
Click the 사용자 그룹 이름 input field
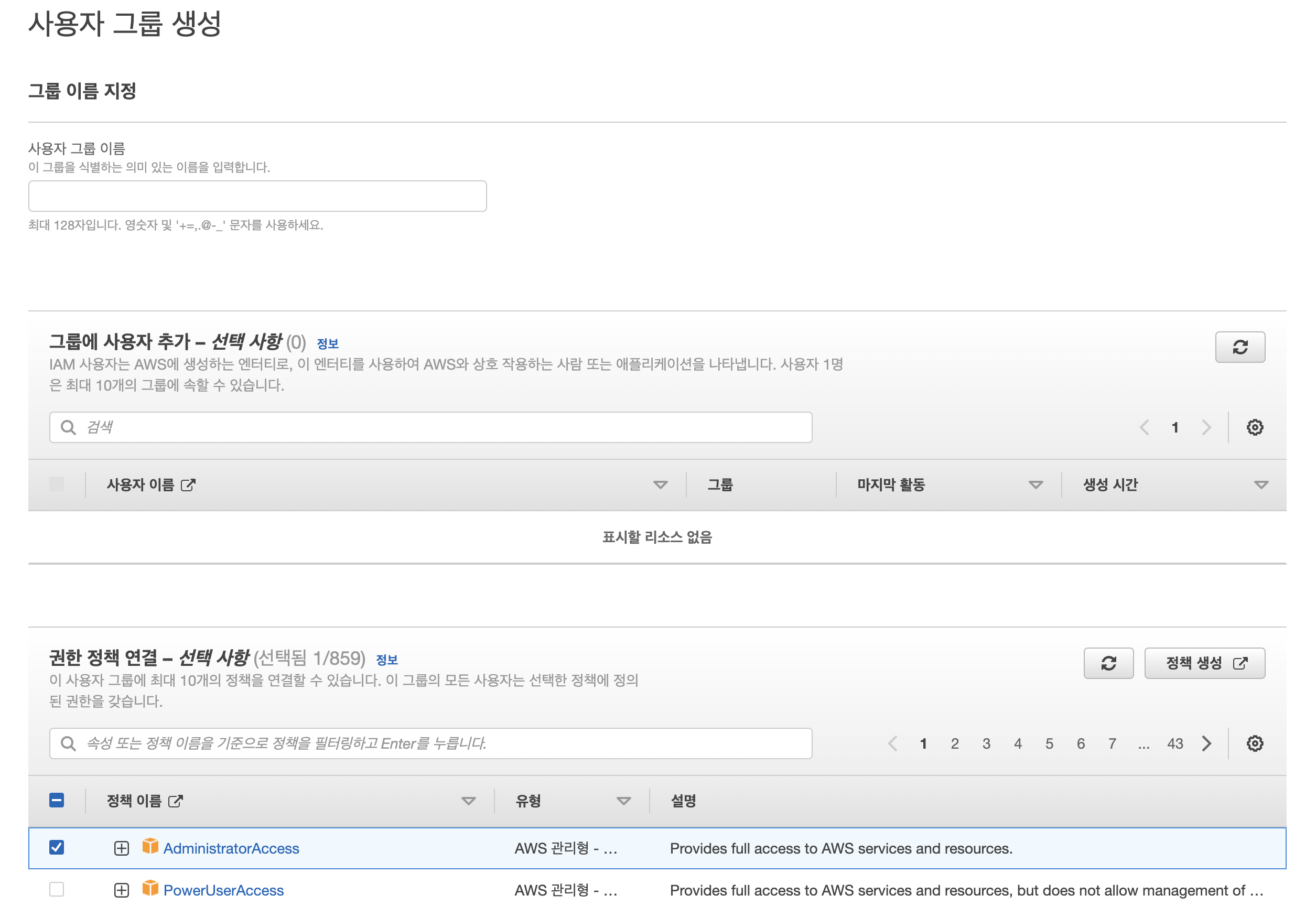[257, 196]
